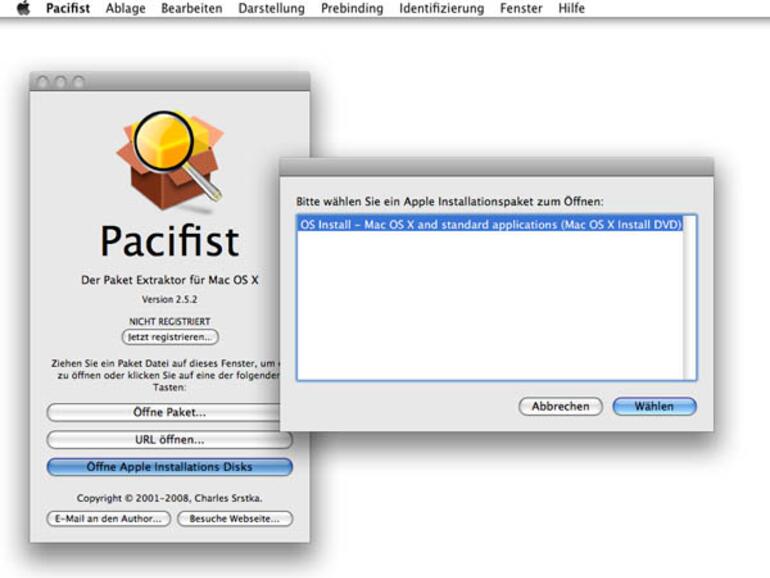The height and width of the screenshot is (578, 770).
Task: Click the URL öffnen button
Action: pos(169,440)
